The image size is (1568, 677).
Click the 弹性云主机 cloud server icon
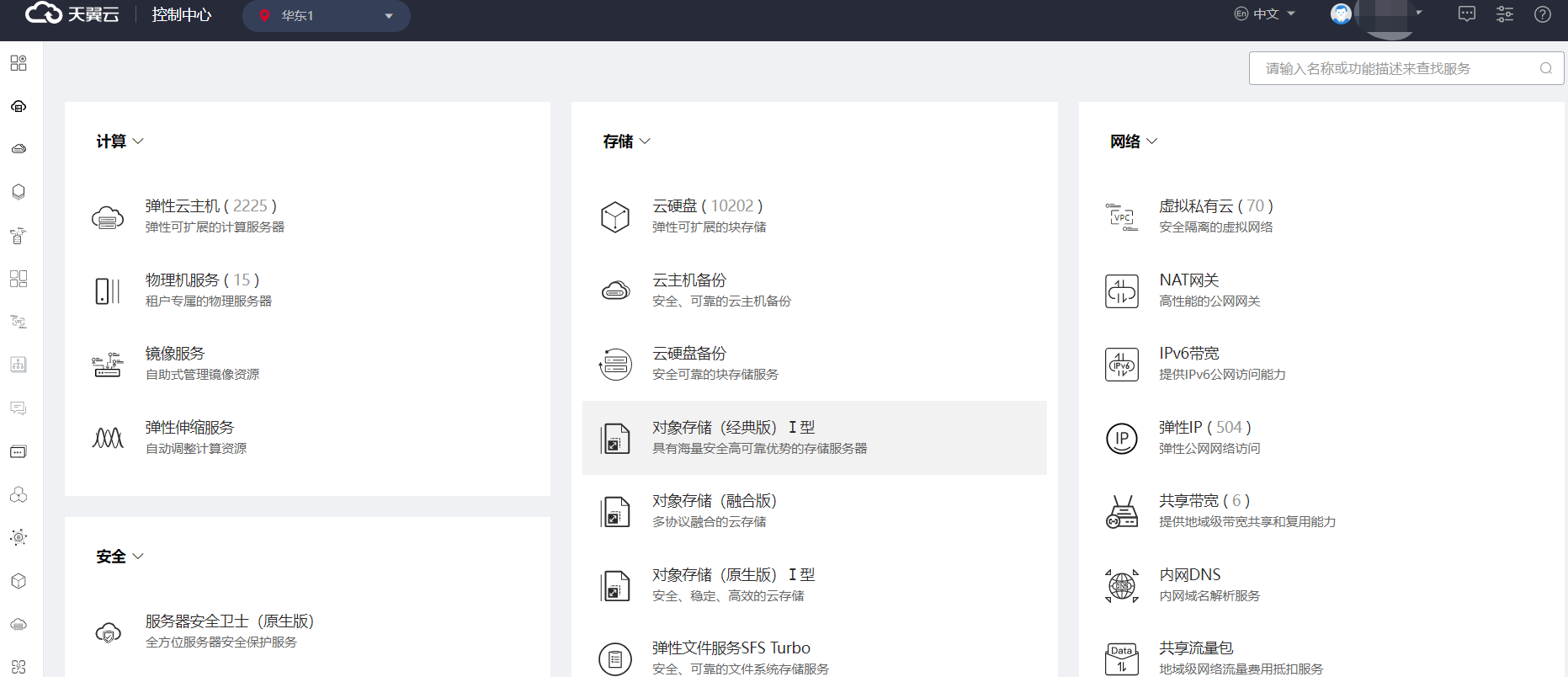pos(108,218)
